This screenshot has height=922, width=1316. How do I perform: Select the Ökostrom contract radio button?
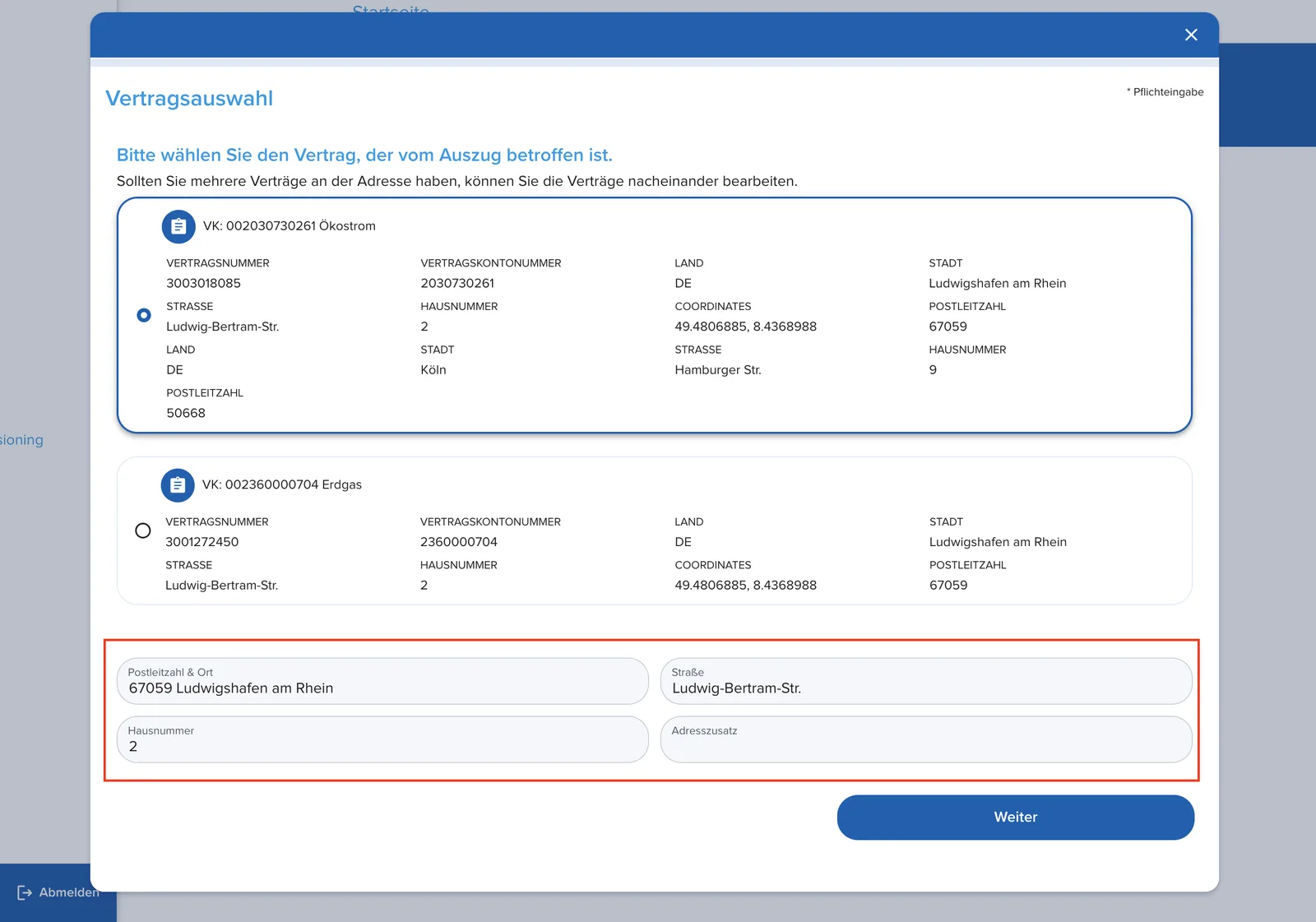coord(144,315)
